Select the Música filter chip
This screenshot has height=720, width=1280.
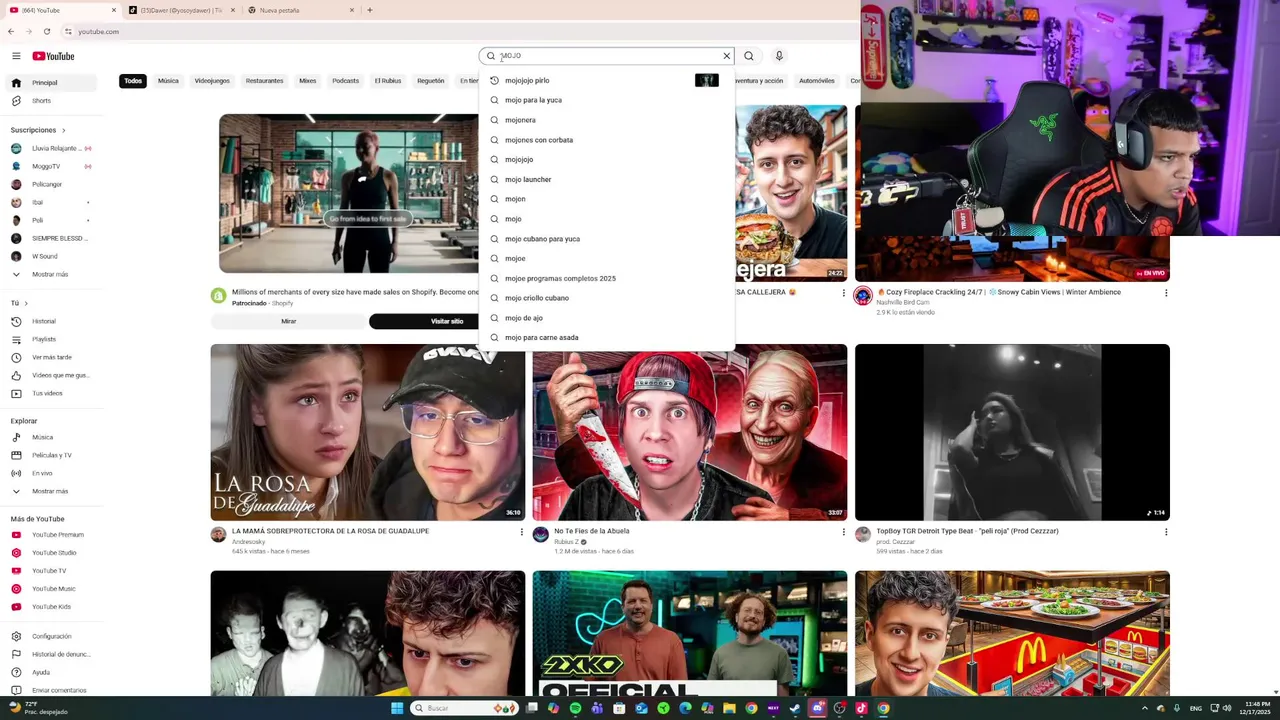coord(168,81)
